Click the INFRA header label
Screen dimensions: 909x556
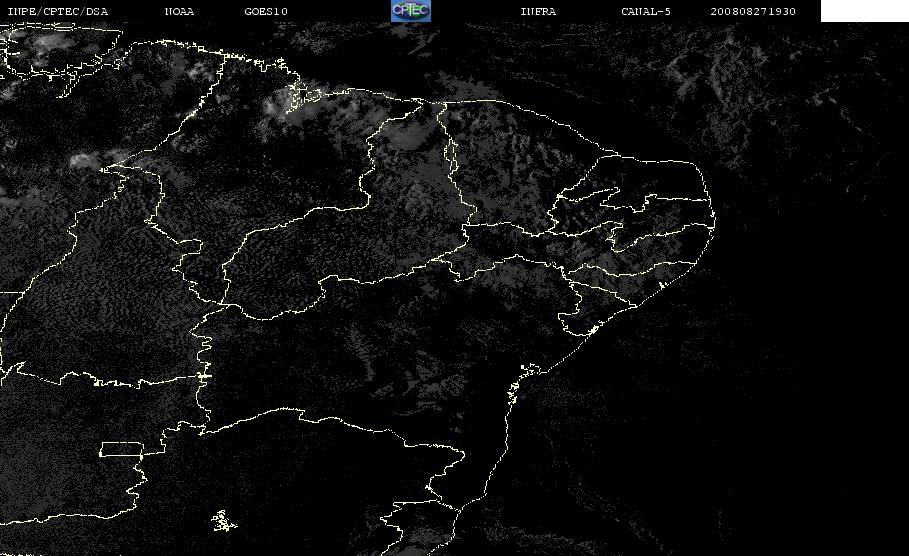(x=538, y=12)
